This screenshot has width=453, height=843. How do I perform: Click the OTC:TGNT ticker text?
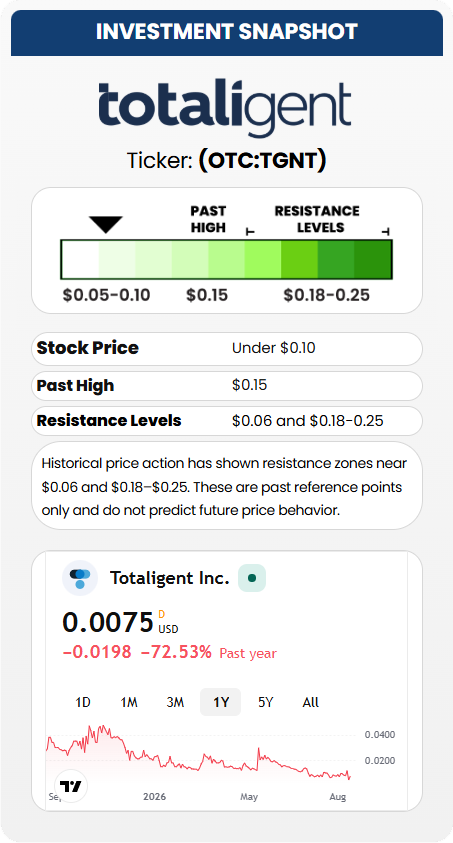262,161
